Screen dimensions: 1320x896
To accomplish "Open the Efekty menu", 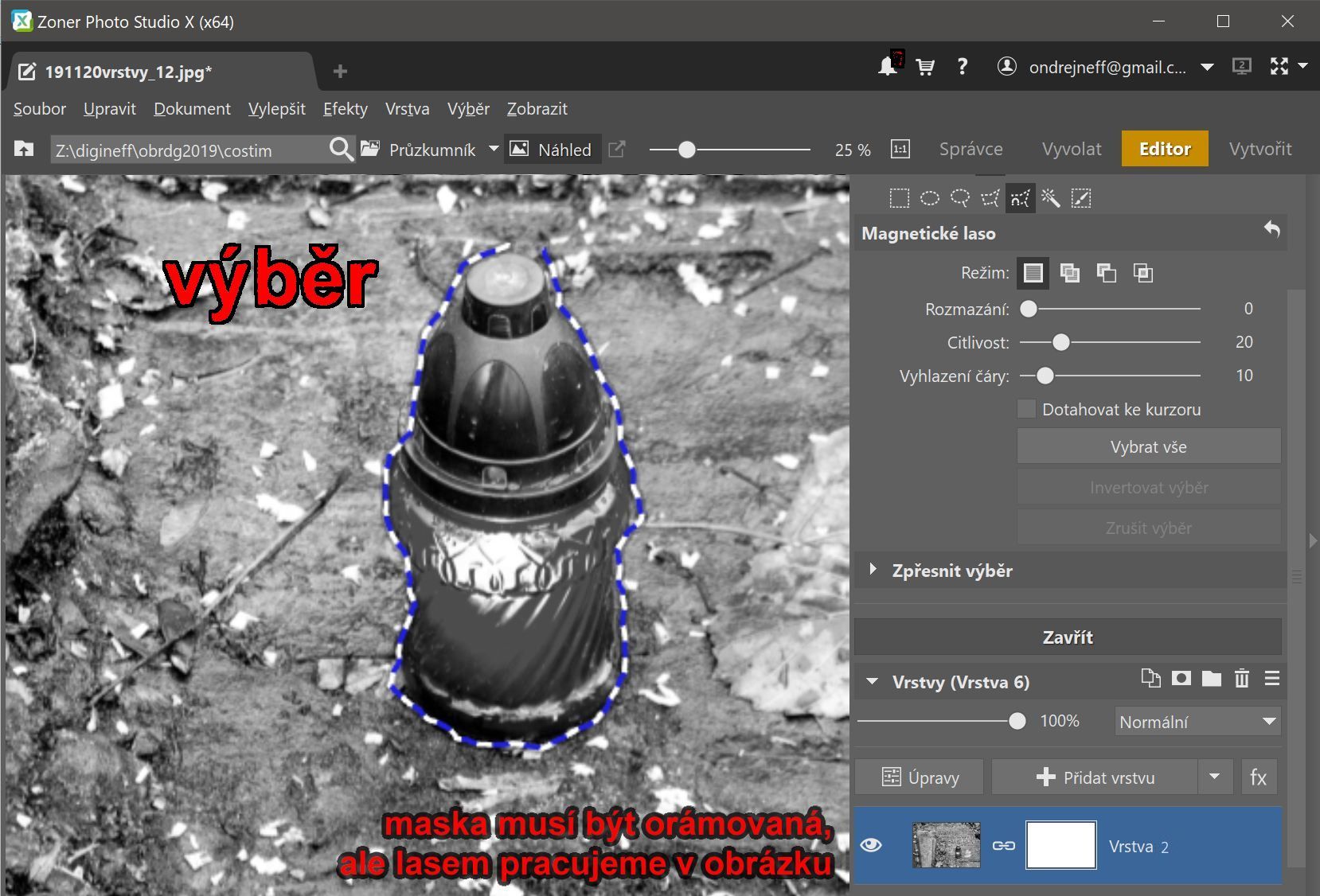I will pos(345,109).
